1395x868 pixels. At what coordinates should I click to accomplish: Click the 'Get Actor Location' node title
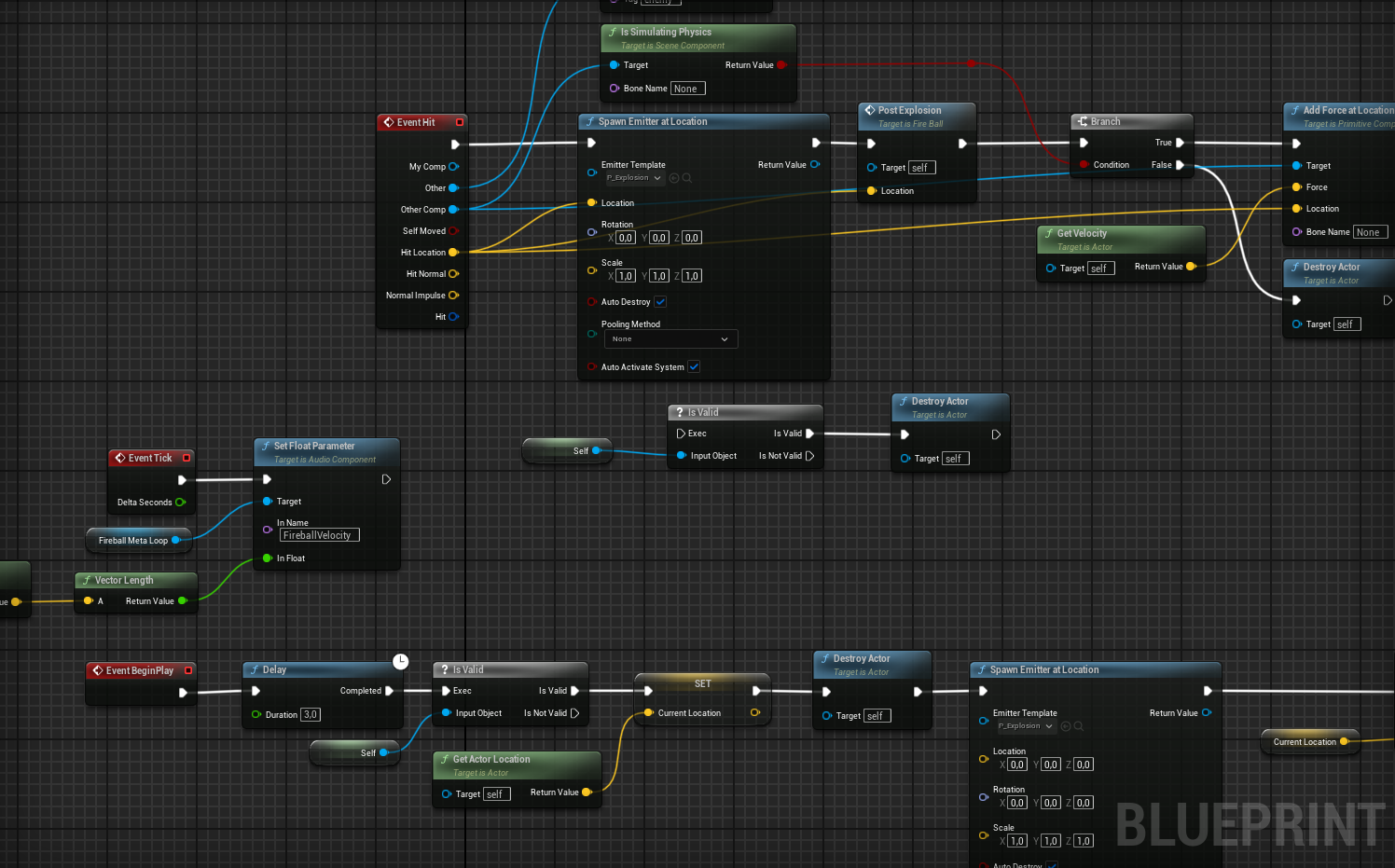click(491, 759)
